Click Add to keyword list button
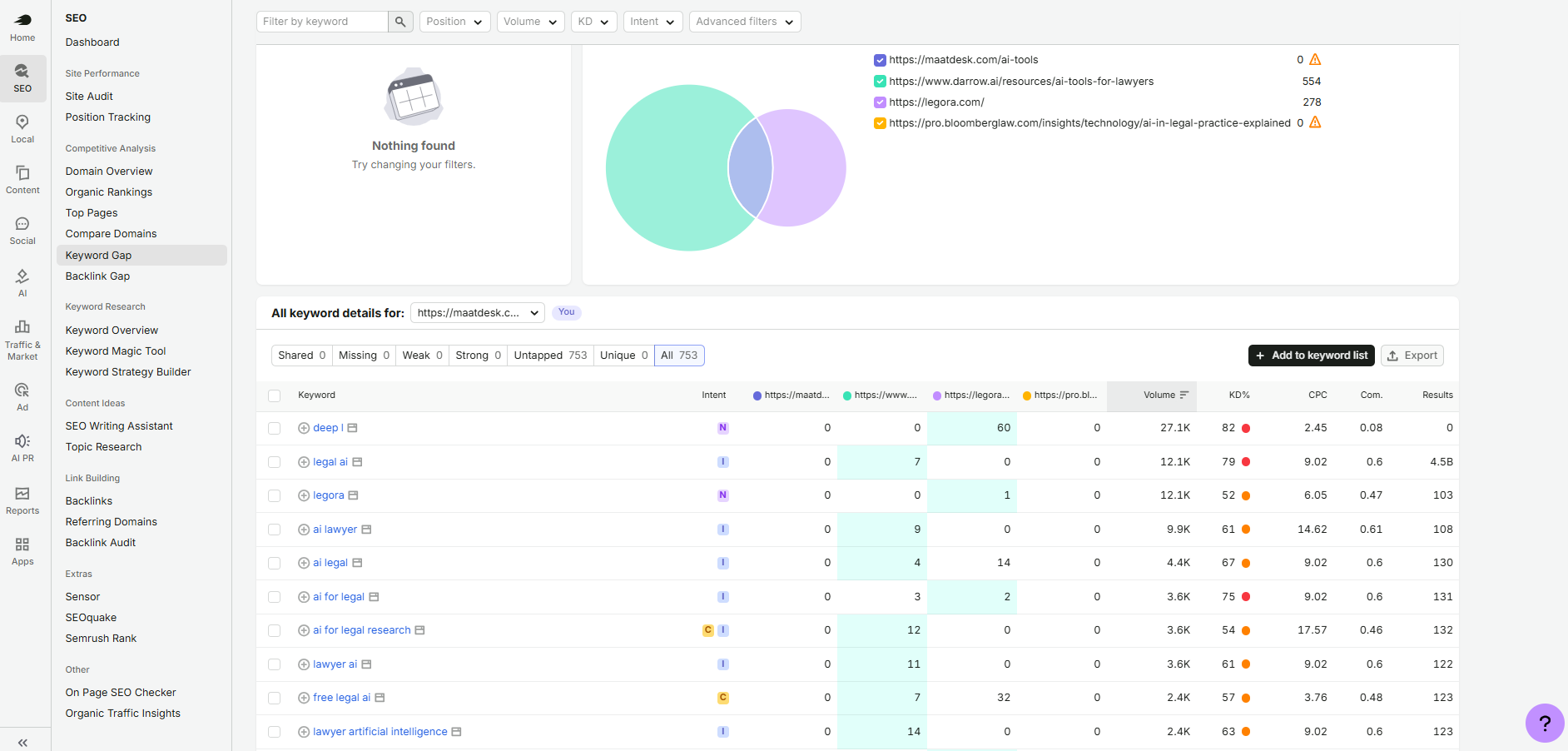1568x751 pixels. click(x=1312, y=356)
